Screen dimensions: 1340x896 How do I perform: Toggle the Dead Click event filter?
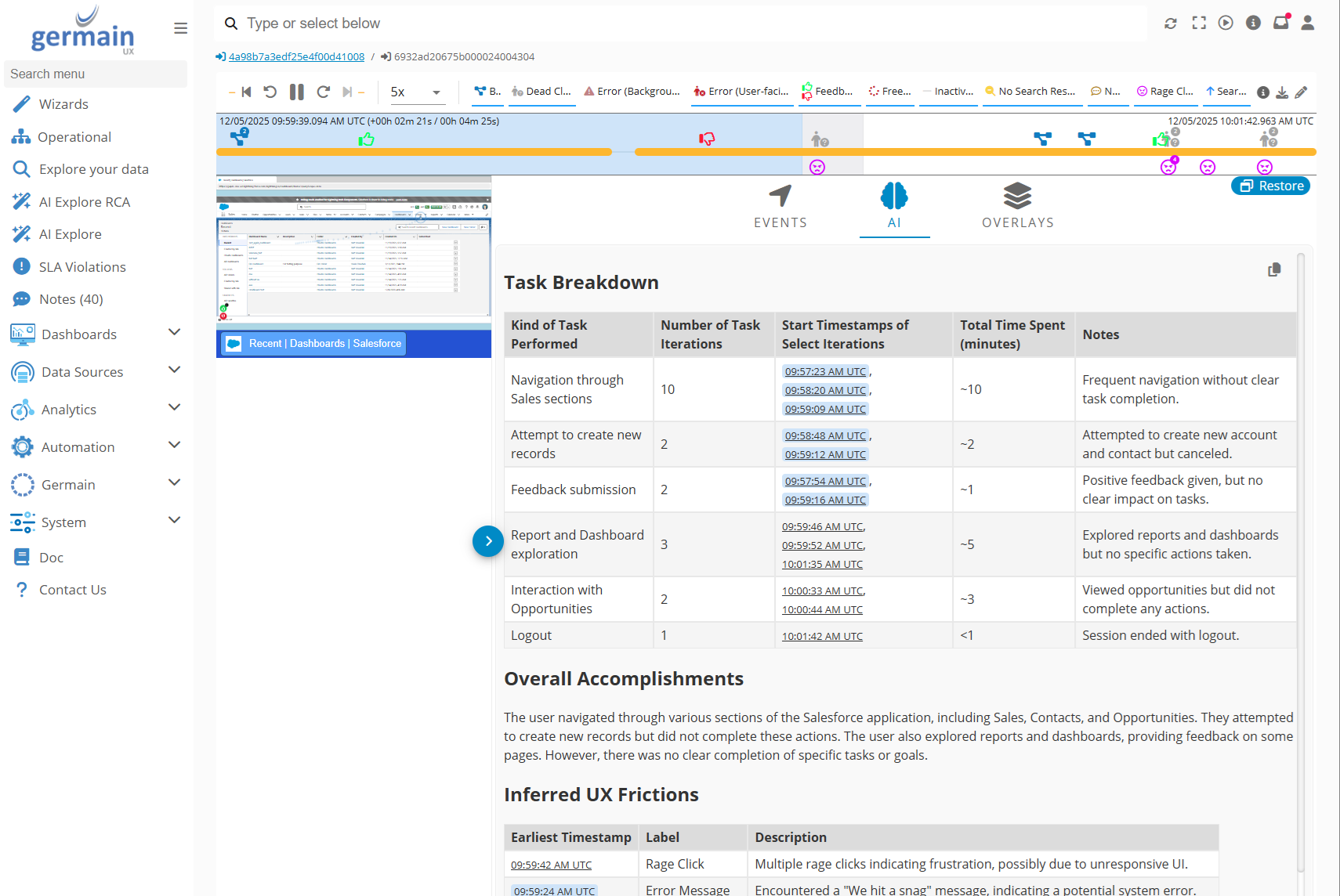point(541,92)
